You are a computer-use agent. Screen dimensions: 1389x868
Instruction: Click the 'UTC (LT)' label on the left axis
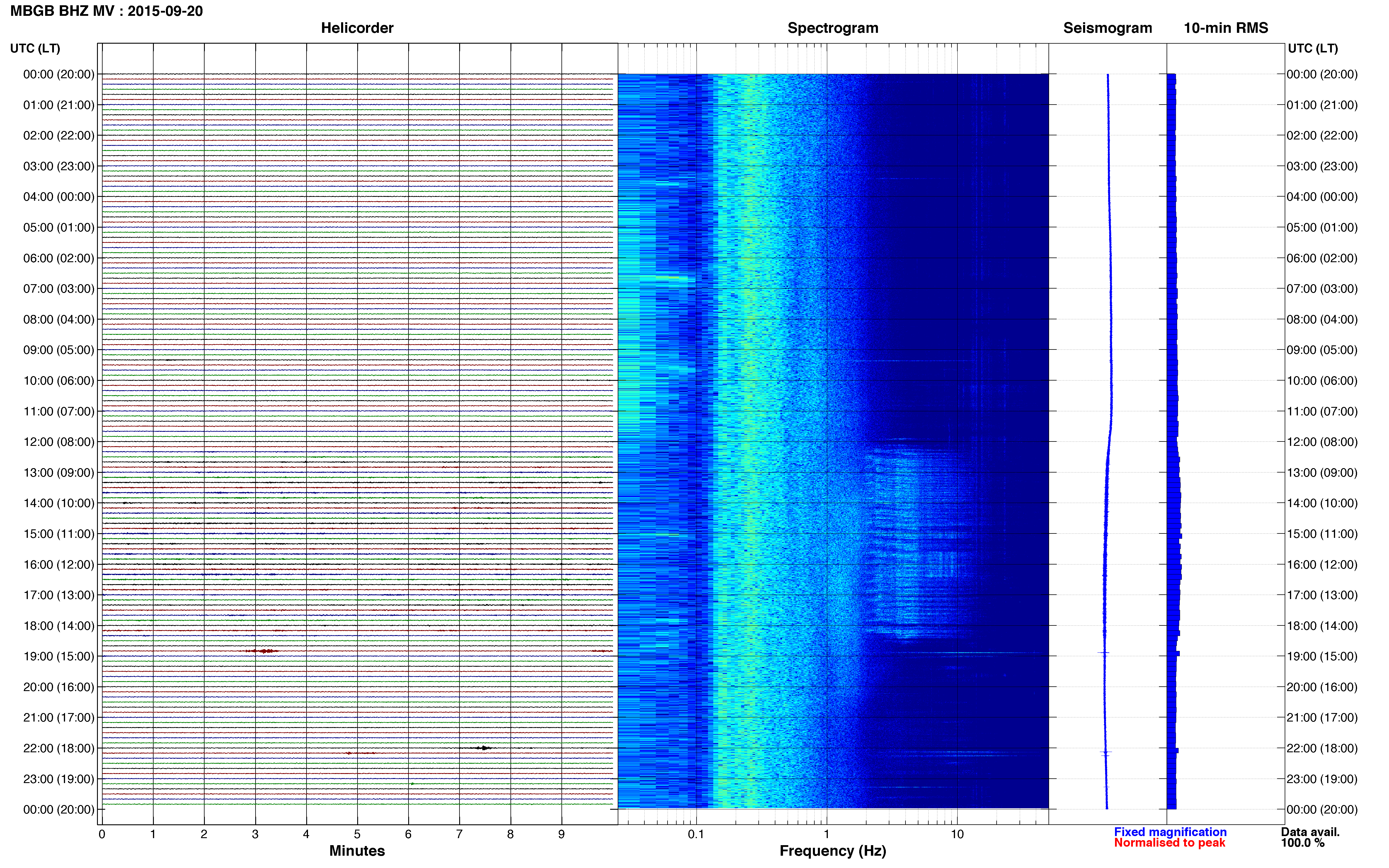(x=35, y=48)
